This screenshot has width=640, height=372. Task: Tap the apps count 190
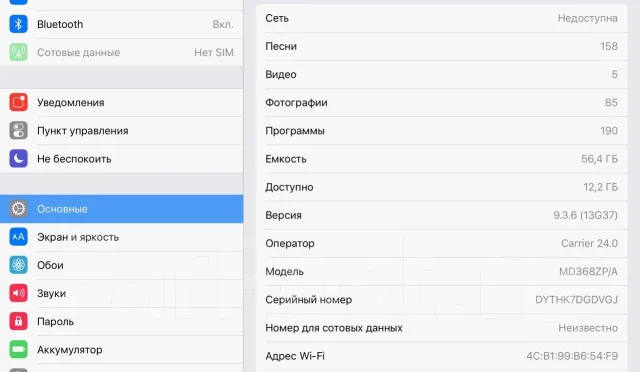click(x=609, y=131)
